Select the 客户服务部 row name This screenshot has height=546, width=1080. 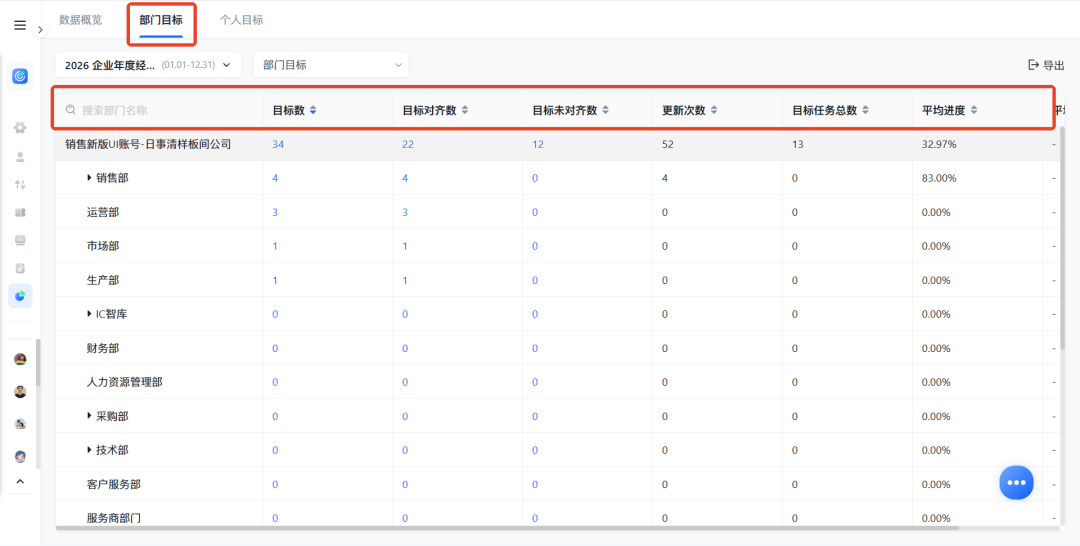114,484
